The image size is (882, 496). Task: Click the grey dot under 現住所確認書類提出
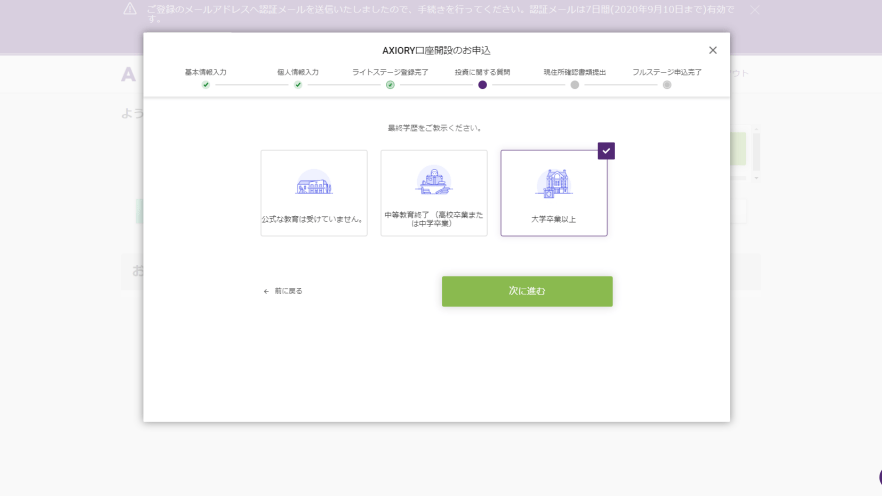click(575, 85)
